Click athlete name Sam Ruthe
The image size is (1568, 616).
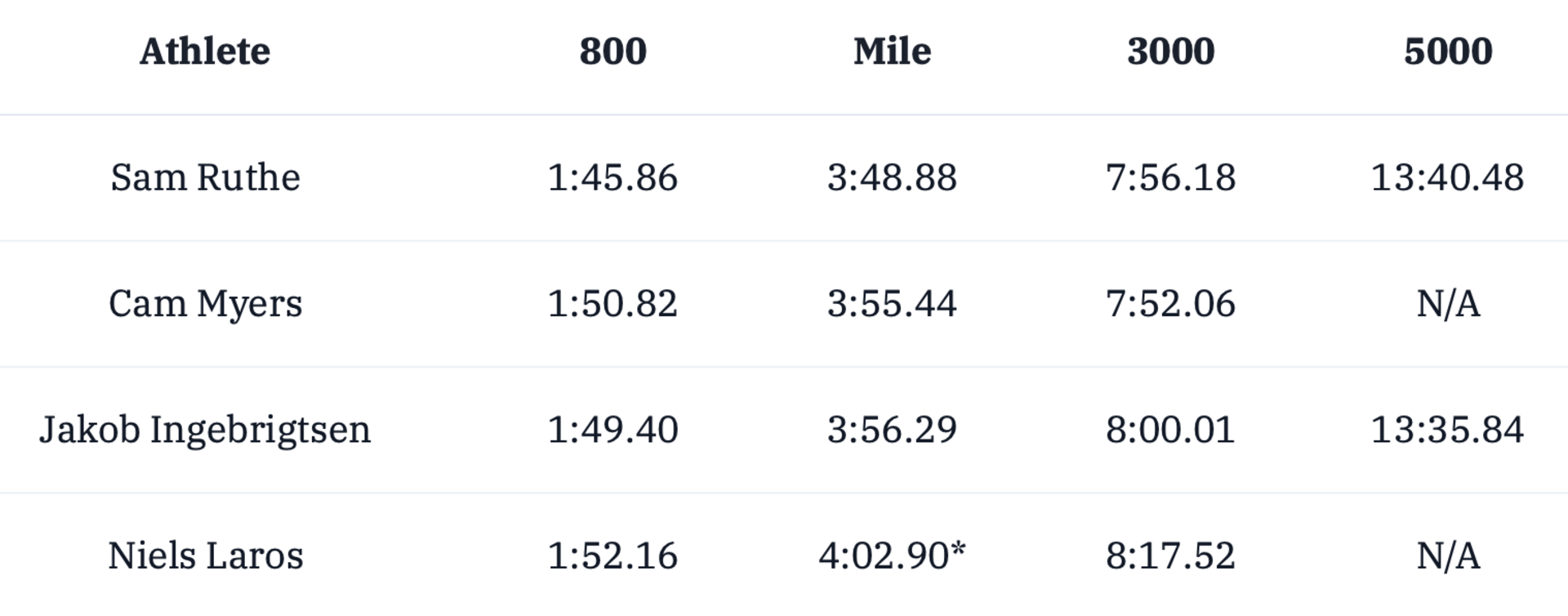(x=205, y=177)
